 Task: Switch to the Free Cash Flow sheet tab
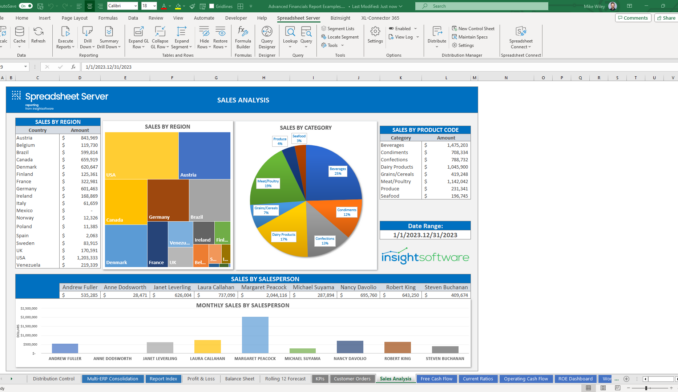tap(436, 379)
